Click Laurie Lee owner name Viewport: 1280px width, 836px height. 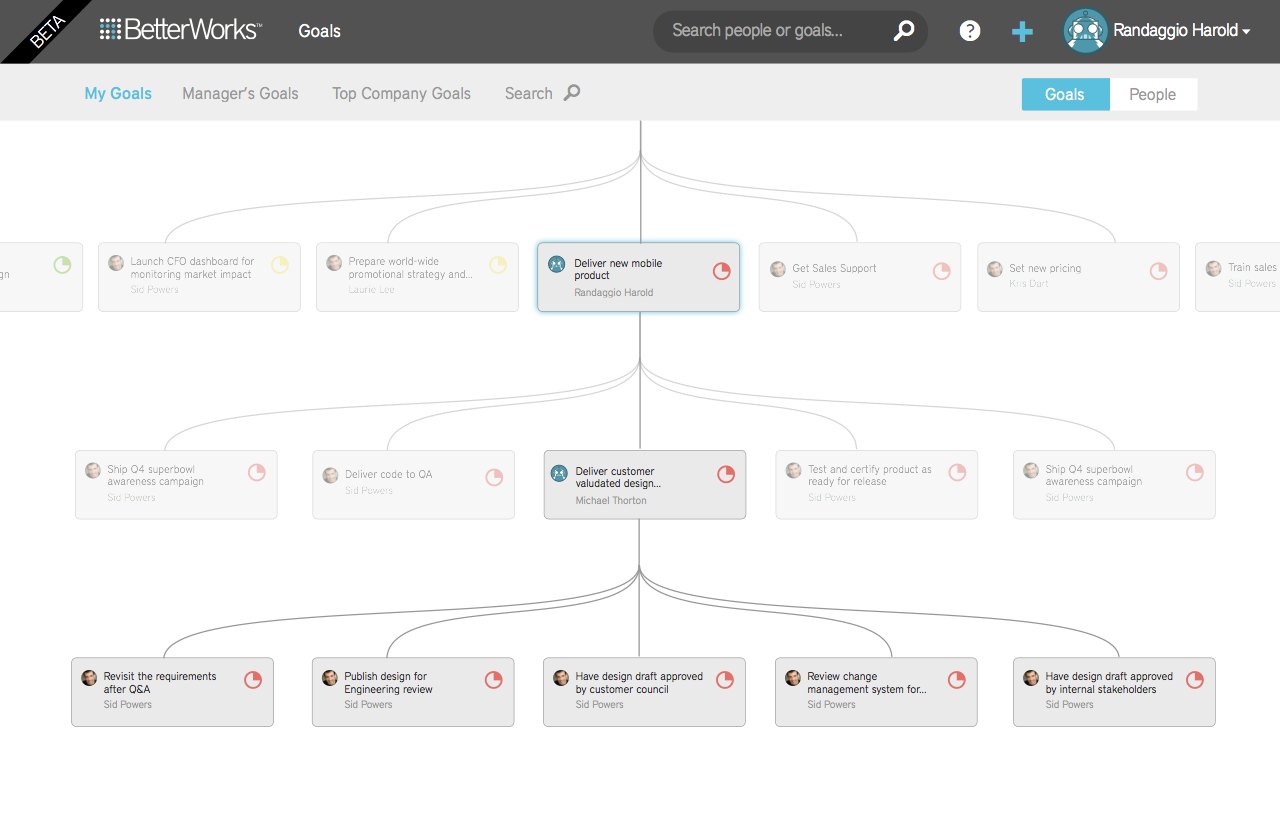pyautogui.click(x=372, y=290)
